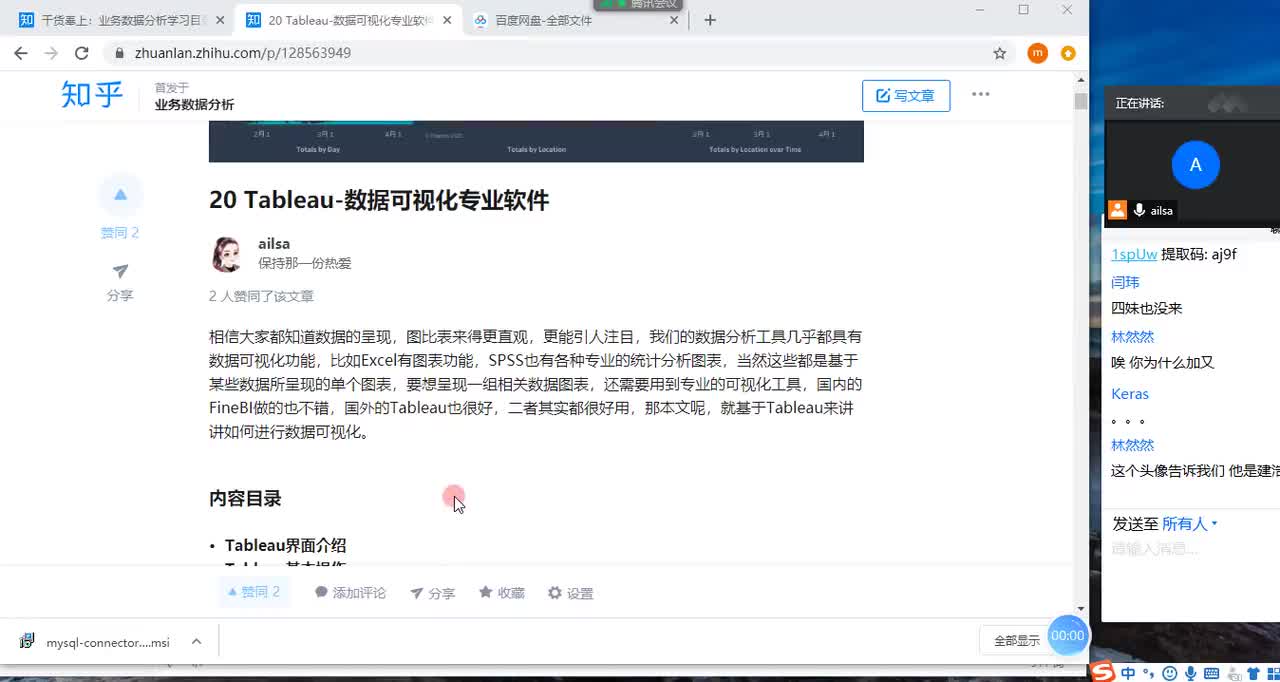This screenshot has height=682, width=1280.
Task: Switch to the 百度网盘-全部文件 tab
Action: click(x=575, y=20)
